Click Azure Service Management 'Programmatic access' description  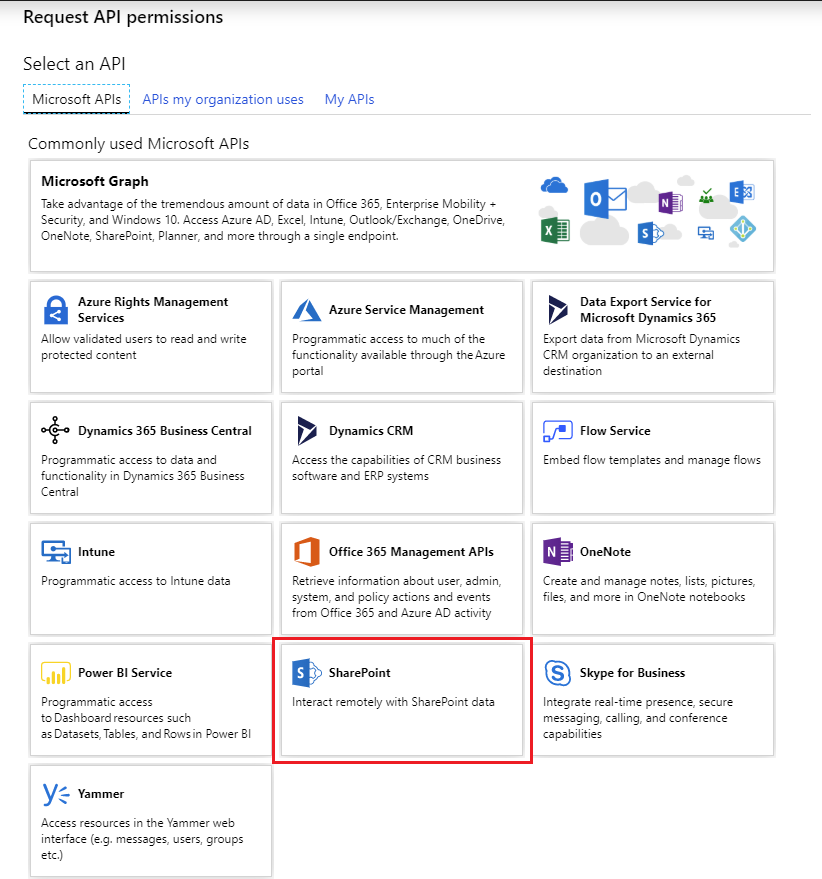[x=399, y=354]
